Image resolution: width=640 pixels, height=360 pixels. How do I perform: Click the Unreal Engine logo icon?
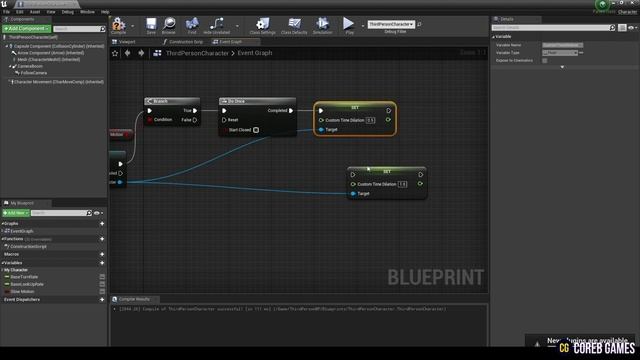pos(4,4)
